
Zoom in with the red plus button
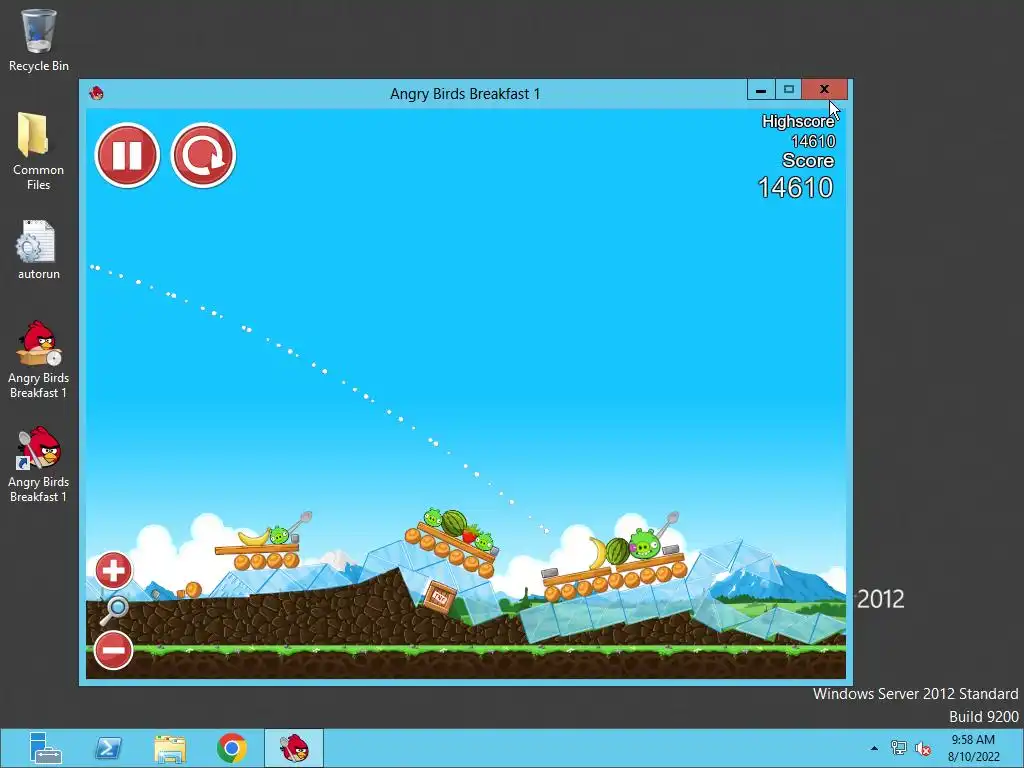point(114,571)
